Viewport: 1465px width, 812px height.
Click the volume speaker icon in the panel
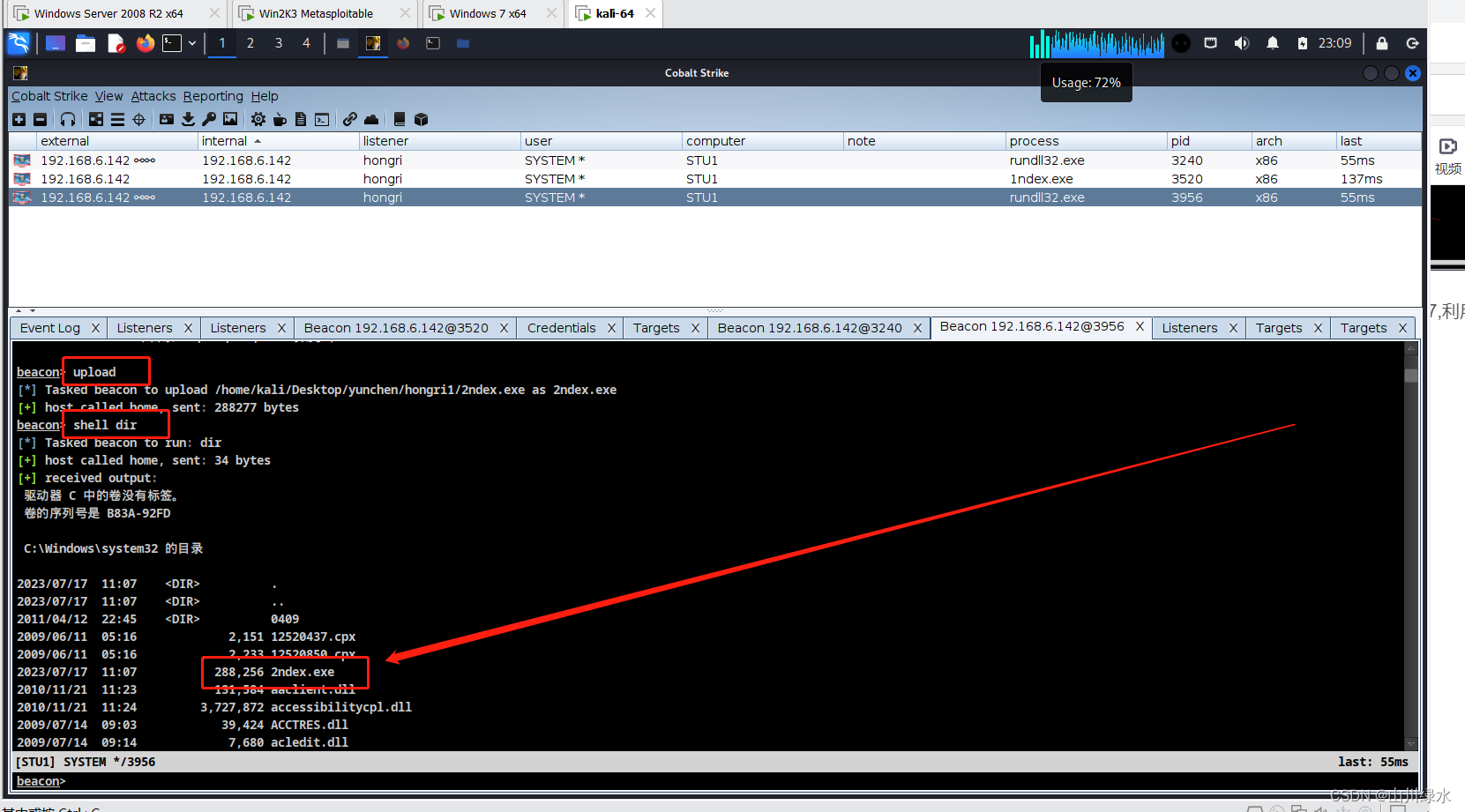(1242, 43)
